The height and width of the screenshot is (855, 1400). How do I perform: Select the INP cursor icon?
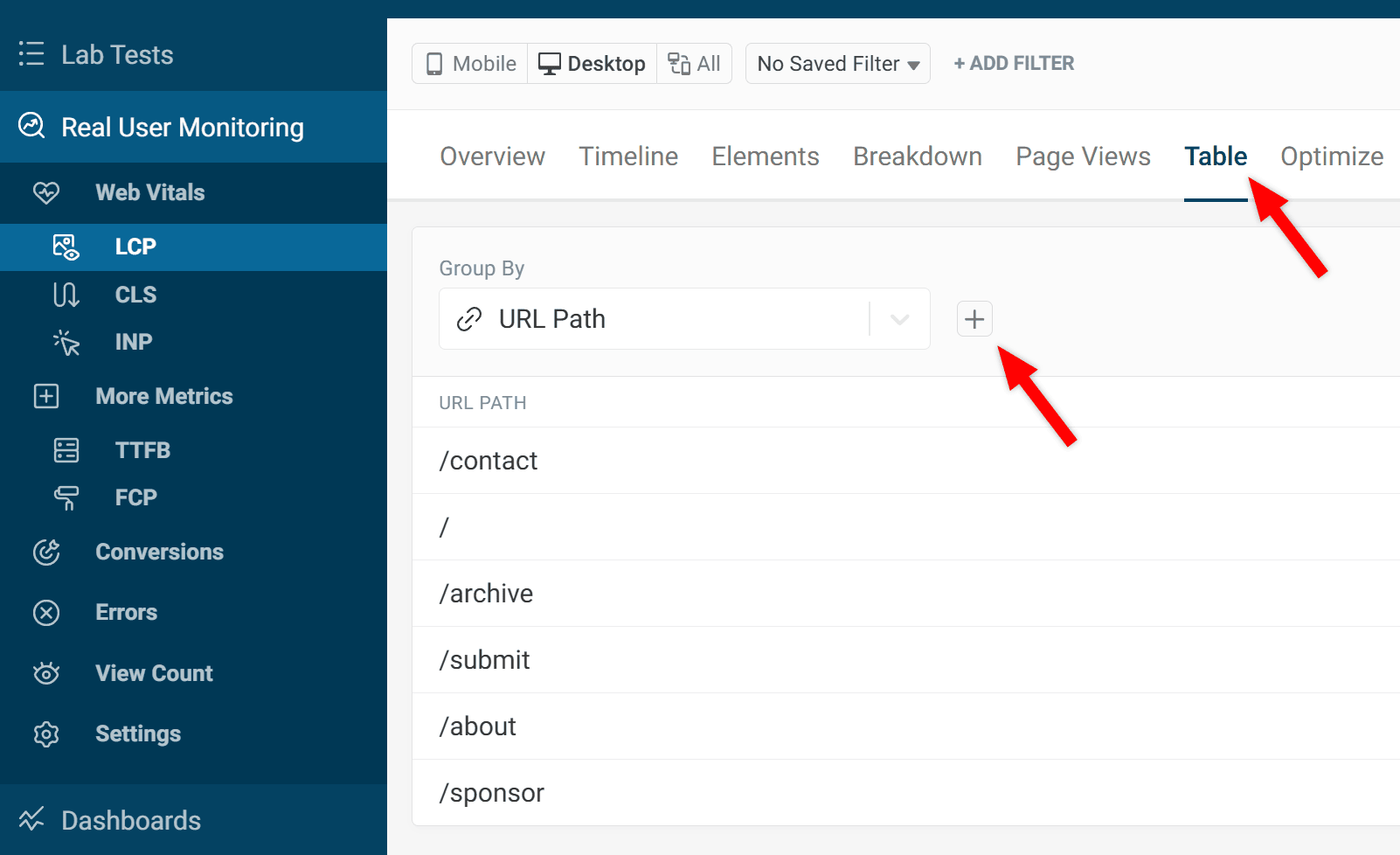click(66, 342)
